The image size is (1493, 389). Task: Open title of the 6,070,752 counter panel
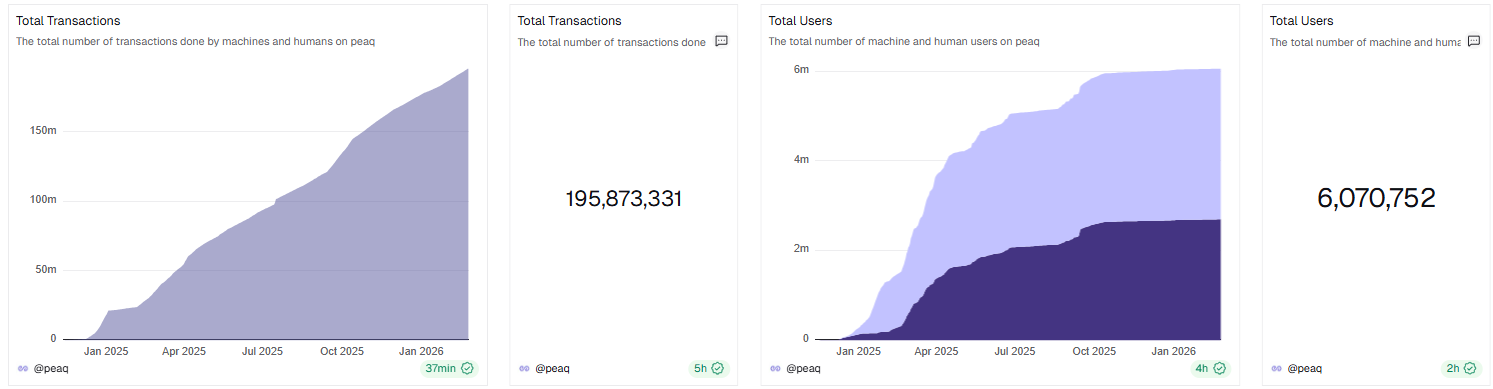1301,20
